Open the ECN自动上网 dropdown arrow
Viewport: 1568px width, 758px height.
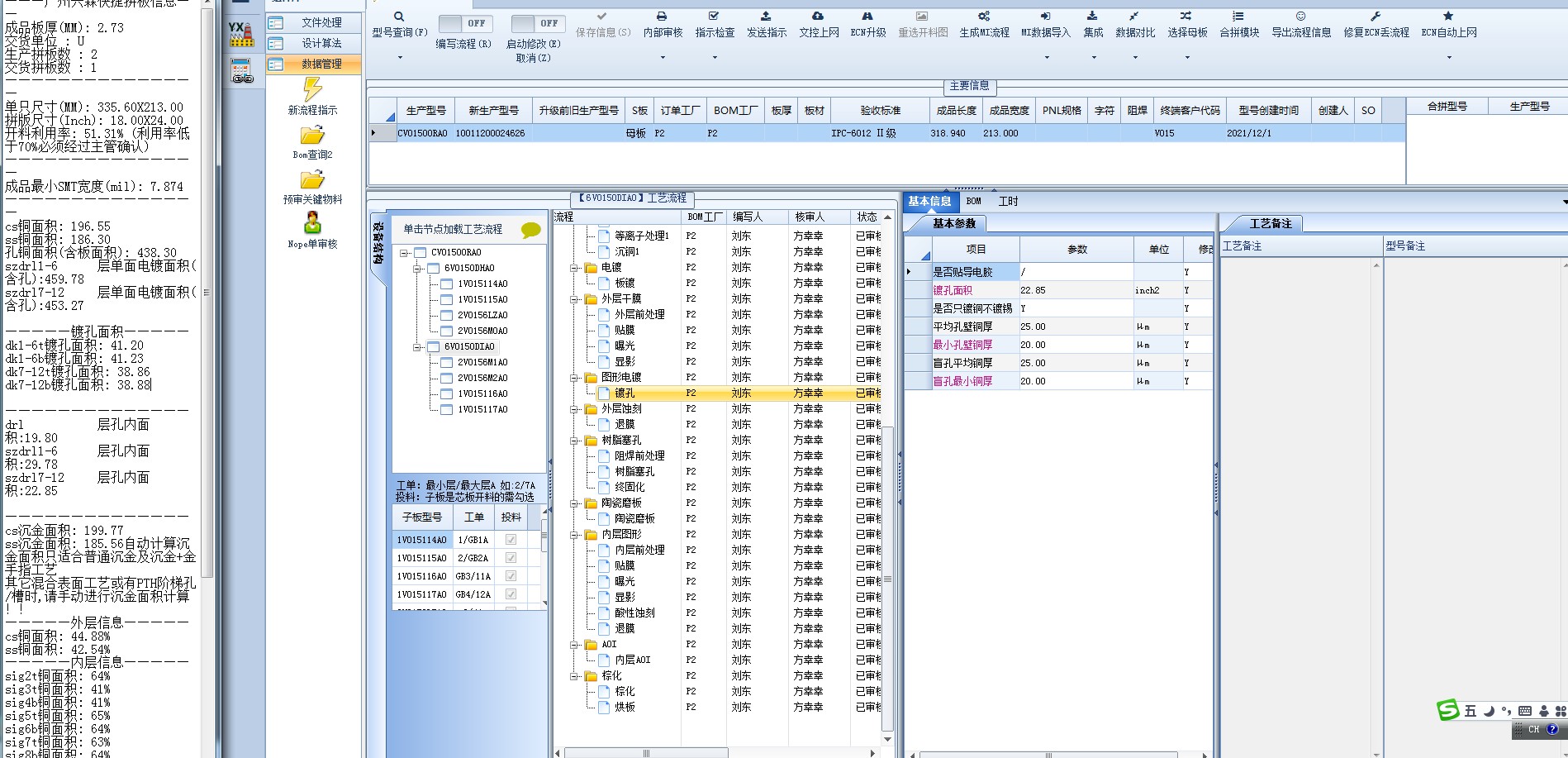click(1449, 58)
